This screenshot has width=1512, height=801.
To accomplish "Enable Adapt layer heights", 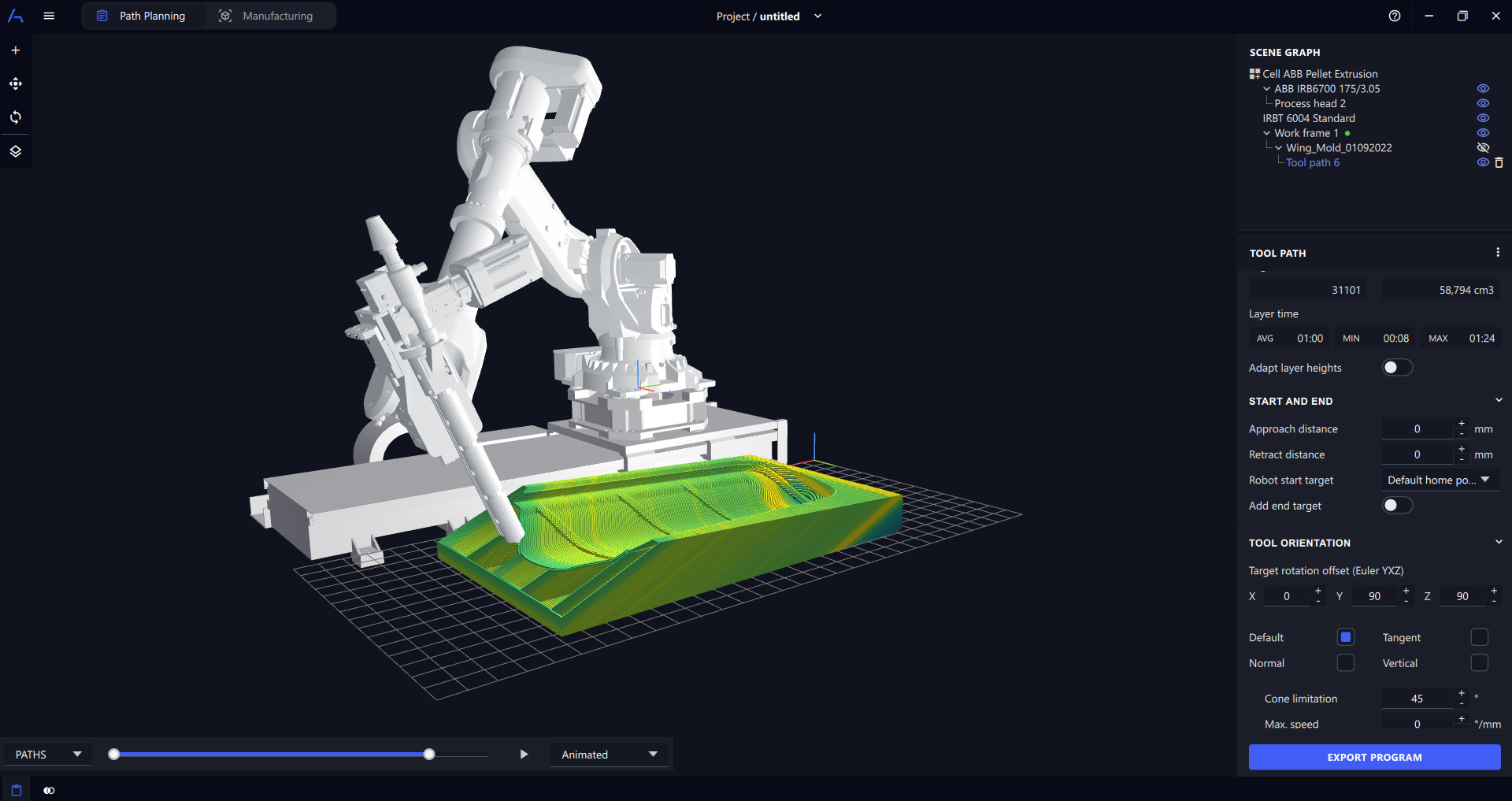I will point(1397,367).
